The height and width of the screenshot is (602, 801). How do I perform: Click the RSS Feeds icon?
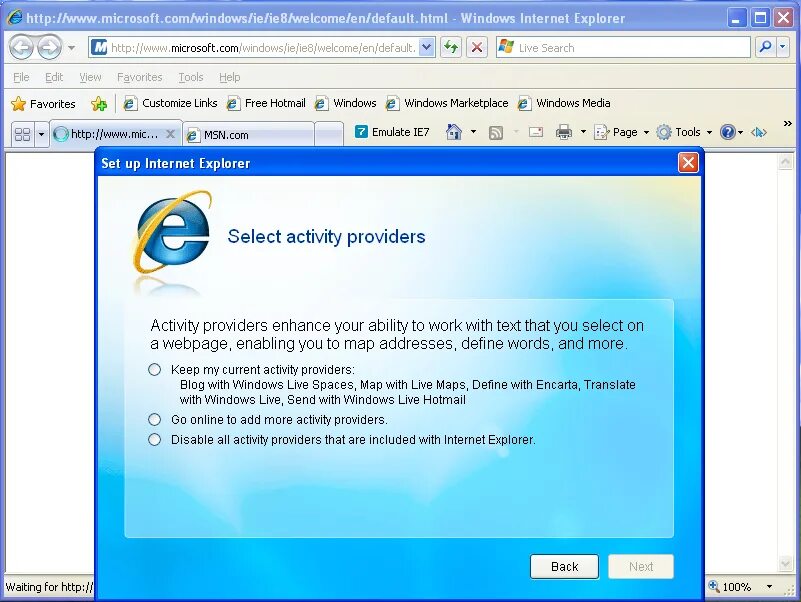click(x=496, y=133)
